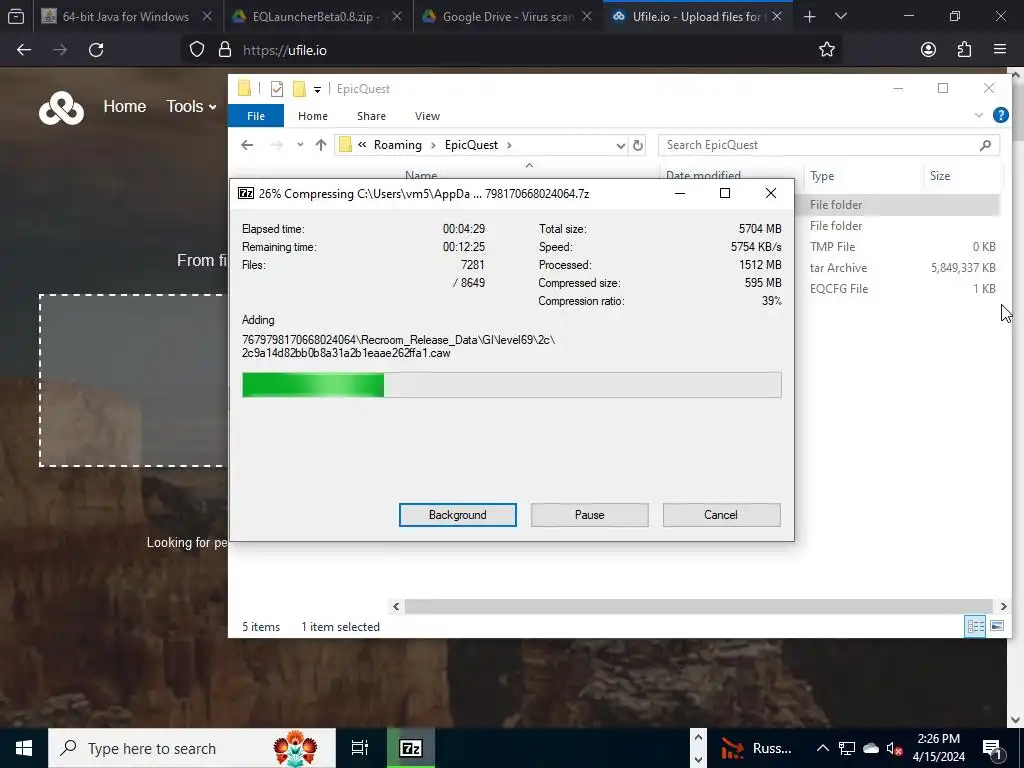This screenshot has width=1024, height=768.
Task: Open the network tray icon
Action: 847,748
